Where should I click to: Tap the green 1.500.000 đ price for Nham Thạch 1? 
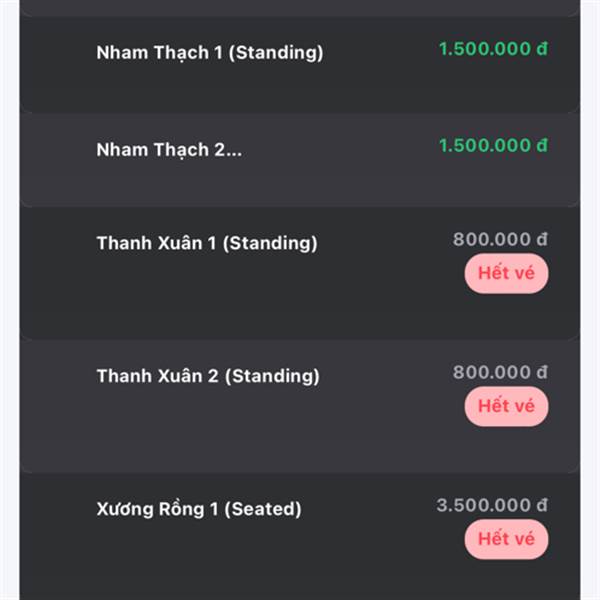493,49
